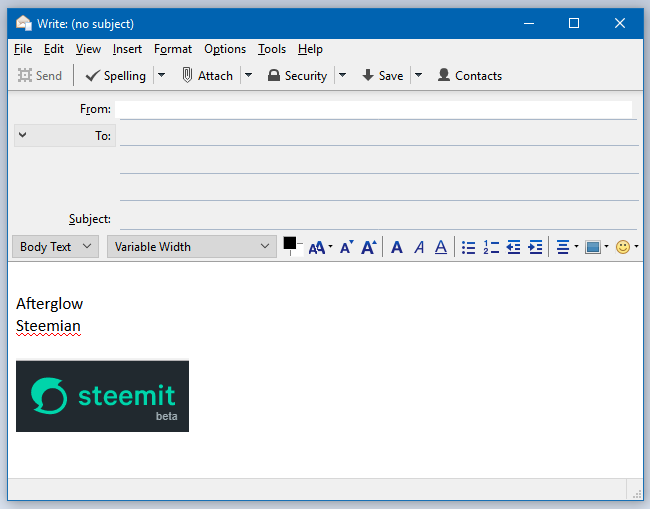Image resolution: width=650 pixels, height=509 pixels.
Task: Open the File menu
Action: (x=23, y=49)
